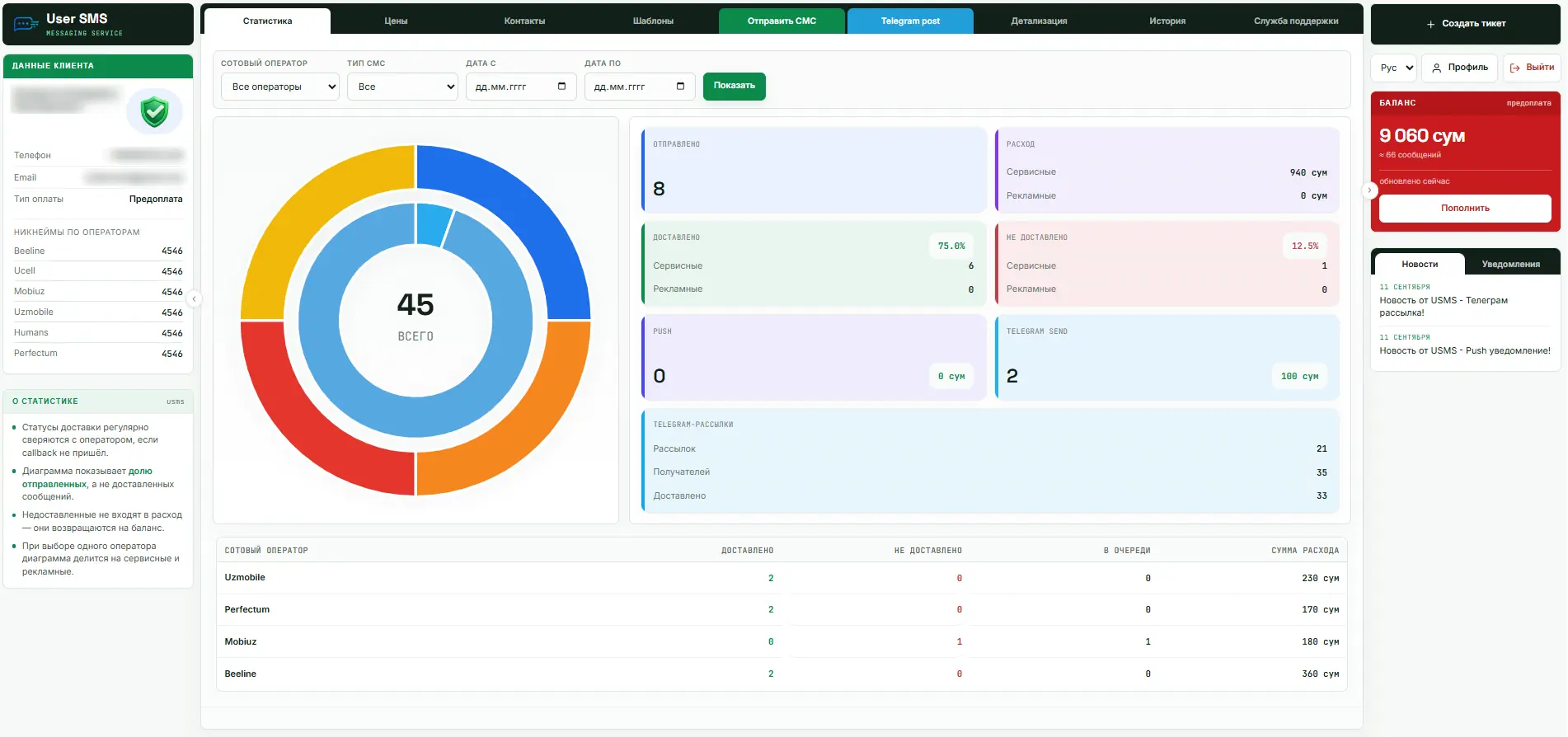The height and width of the screenshot is (737, 1568).
Task: Open the calendar picker in Дата по field
Action: pos(680,87)
